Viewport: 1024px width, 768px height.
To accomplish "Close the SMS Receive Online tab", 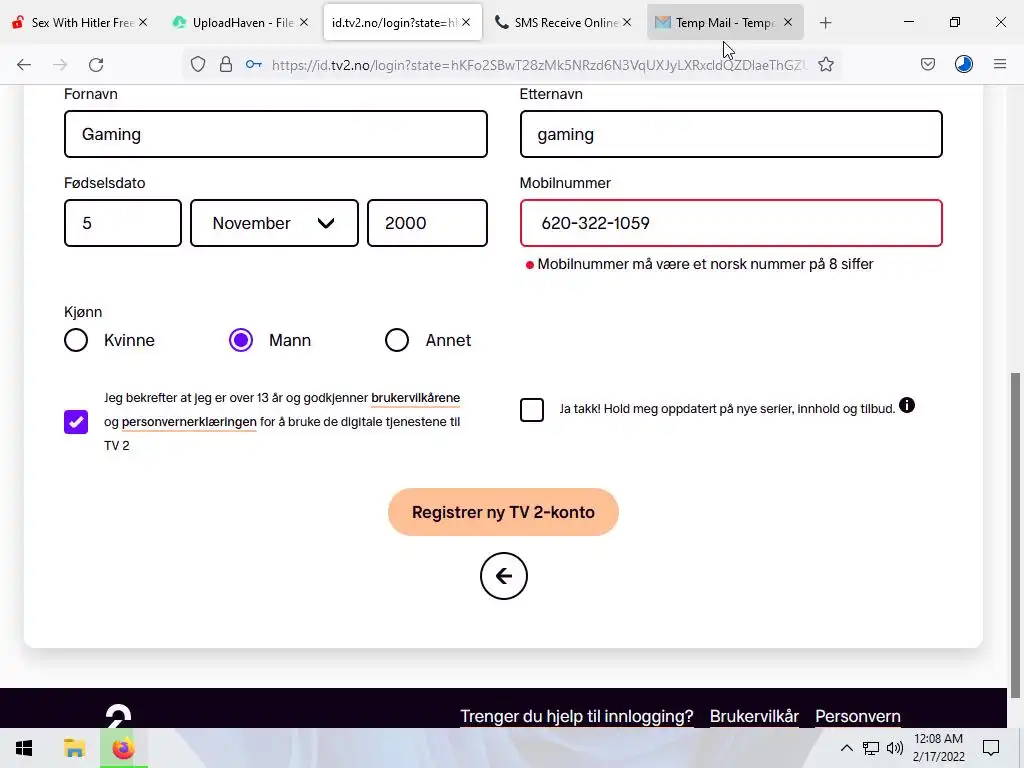I will point(627,22).
